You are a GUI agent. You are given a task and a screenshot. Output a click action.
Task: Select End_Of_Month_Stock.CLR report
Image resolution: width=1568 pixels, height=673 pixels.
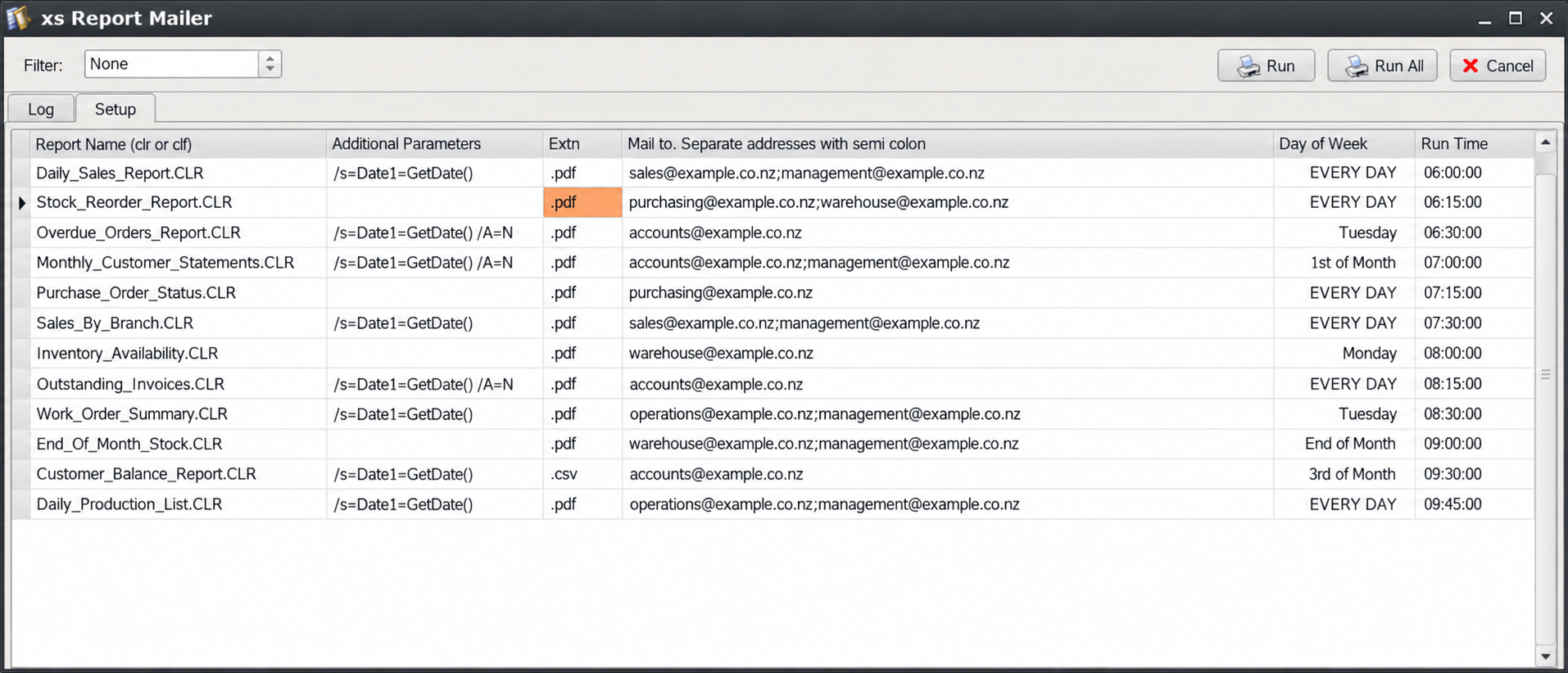pos(129,444)
